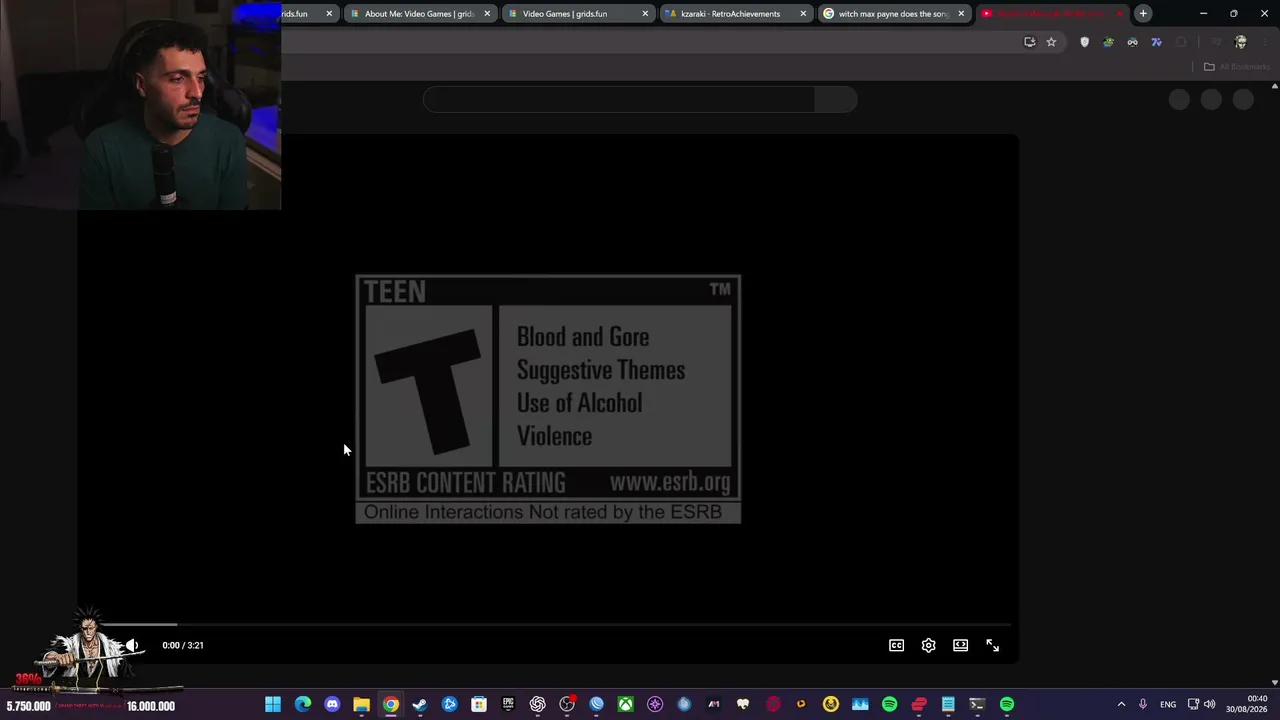
Task: Toggle closed captions on the video
Action: pyautogui.click(x=896, y=645)
